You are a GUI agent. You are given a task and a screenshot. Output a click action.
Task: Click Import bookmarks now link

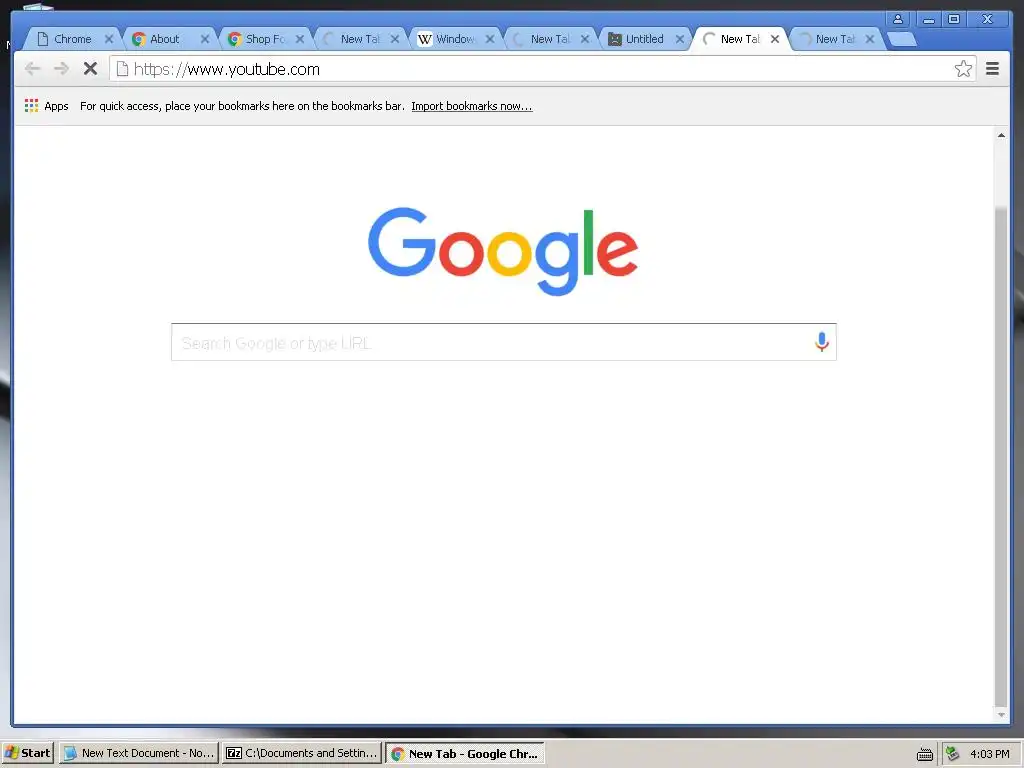(x=472, y=106)
